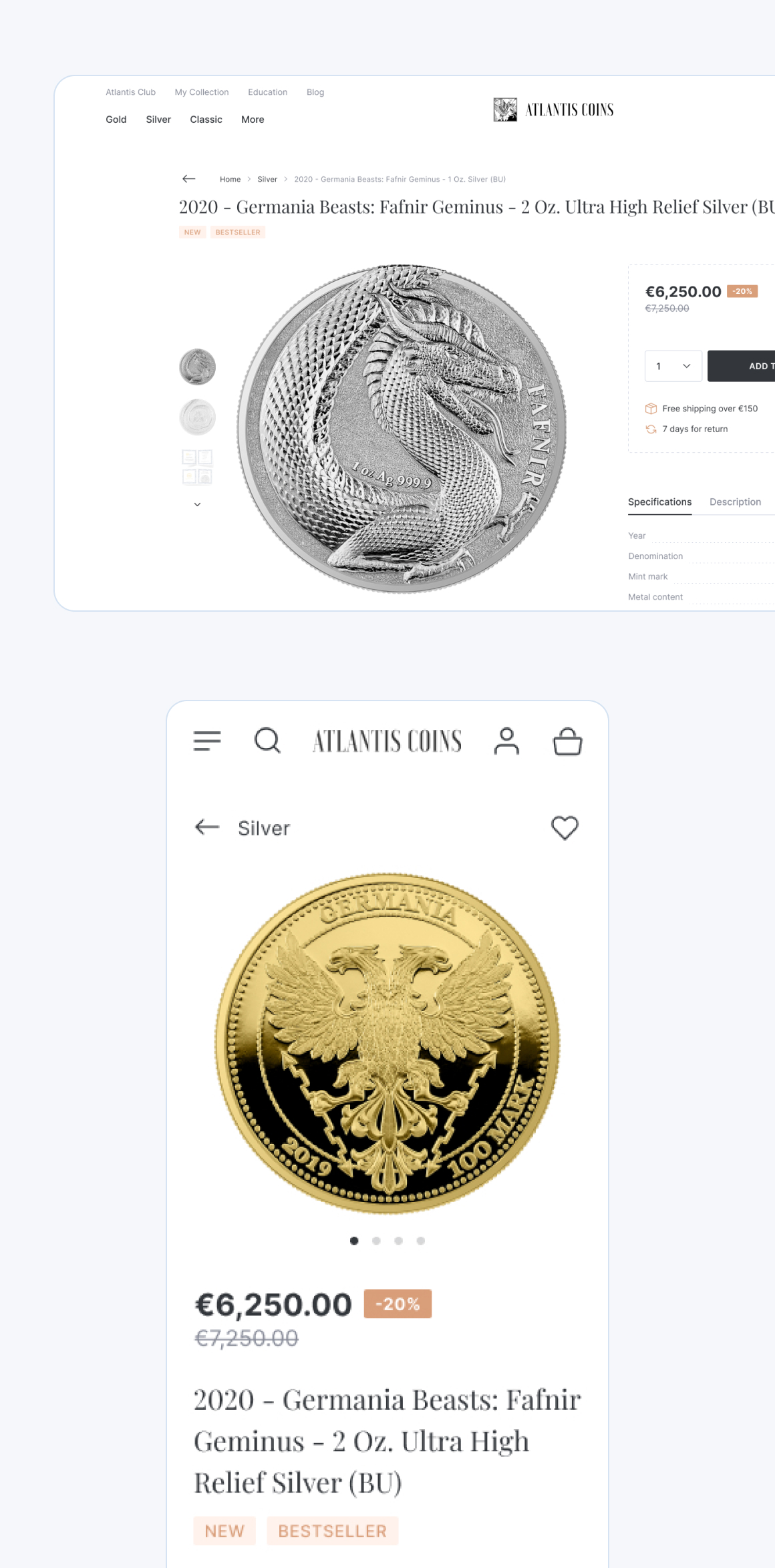Image resolution: width=775 pixels, height=1568 pixels.
Task: Switch to the Description tab
Action: tap(735, 502)
